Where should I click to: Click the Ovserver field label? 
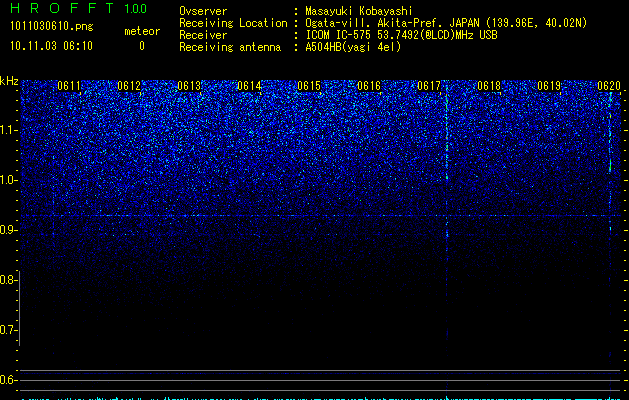click(203, 11)
